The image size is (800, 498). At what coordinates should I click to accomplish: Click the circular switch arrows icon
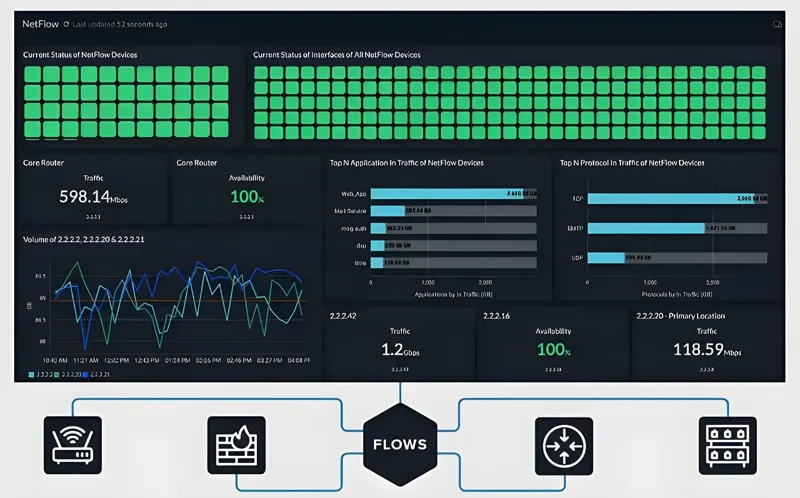coord(564,444)
